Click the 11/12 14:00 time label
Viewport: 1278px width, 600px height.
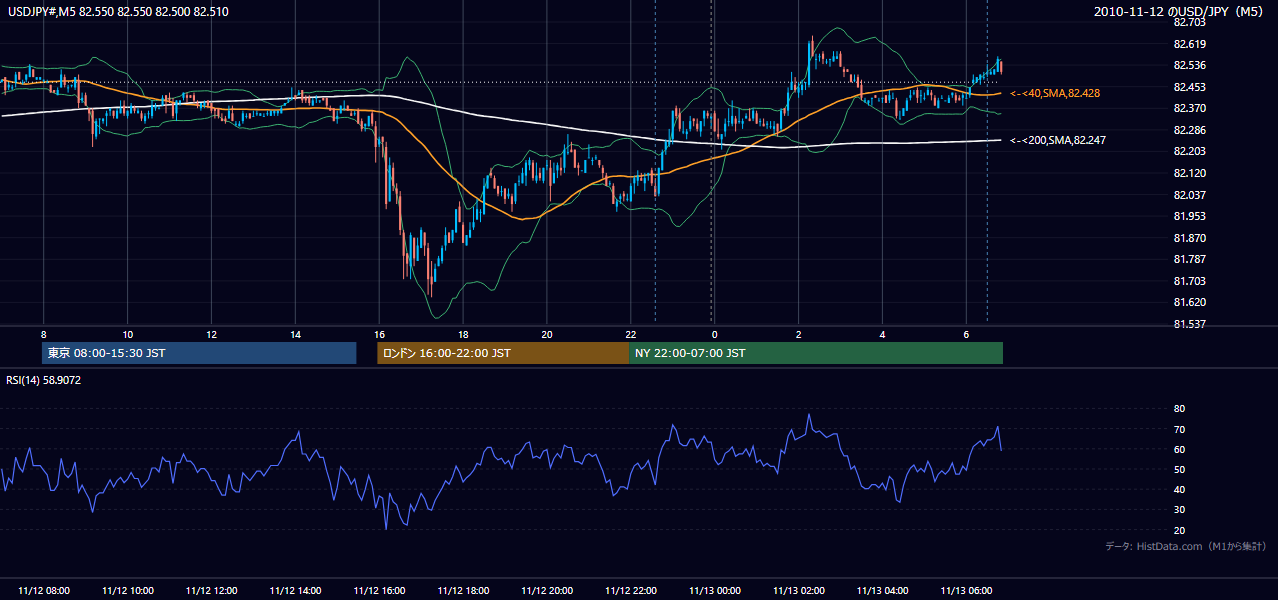point(296,591)
